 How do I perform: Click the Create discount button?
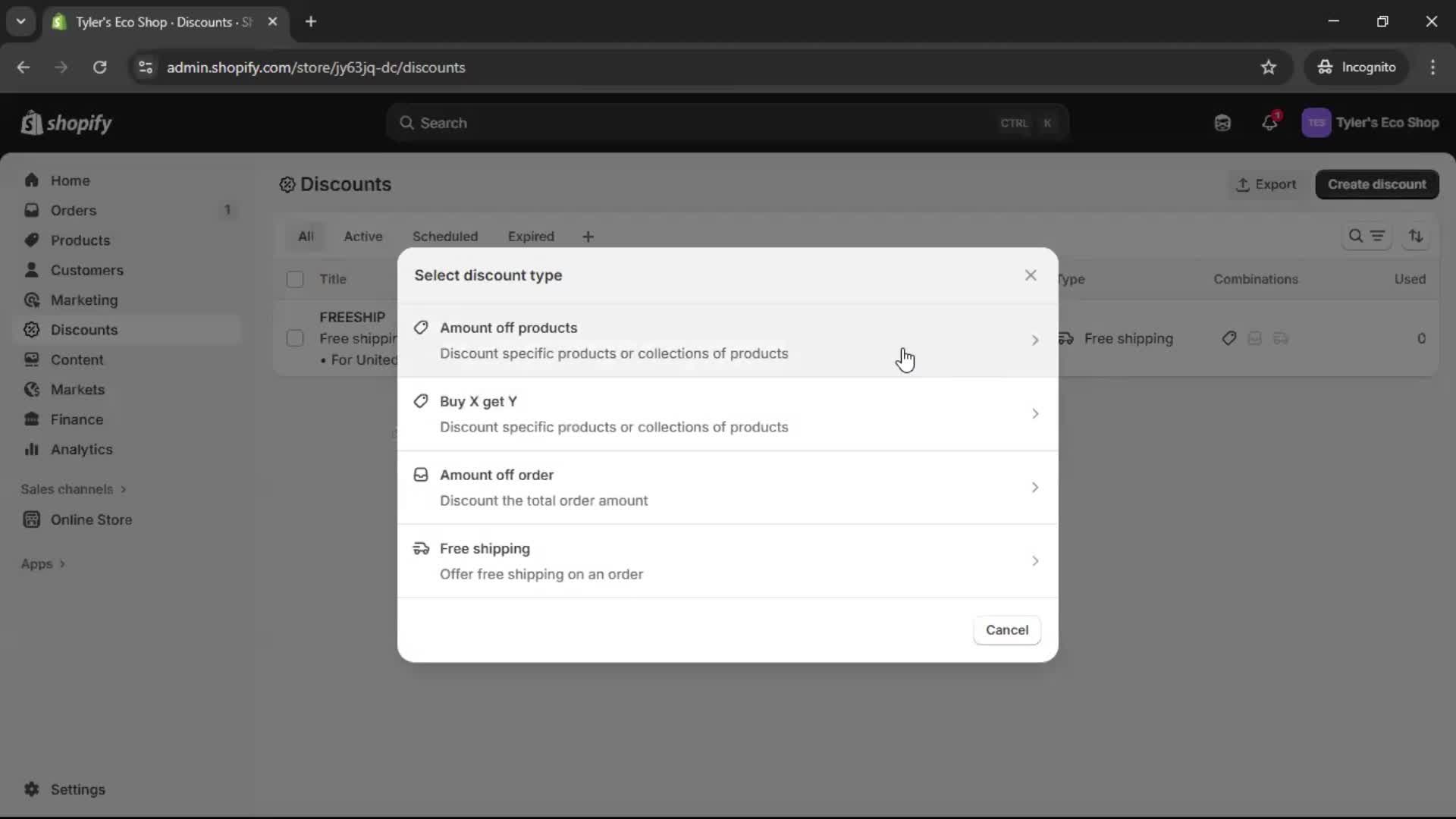point(1377,184)
